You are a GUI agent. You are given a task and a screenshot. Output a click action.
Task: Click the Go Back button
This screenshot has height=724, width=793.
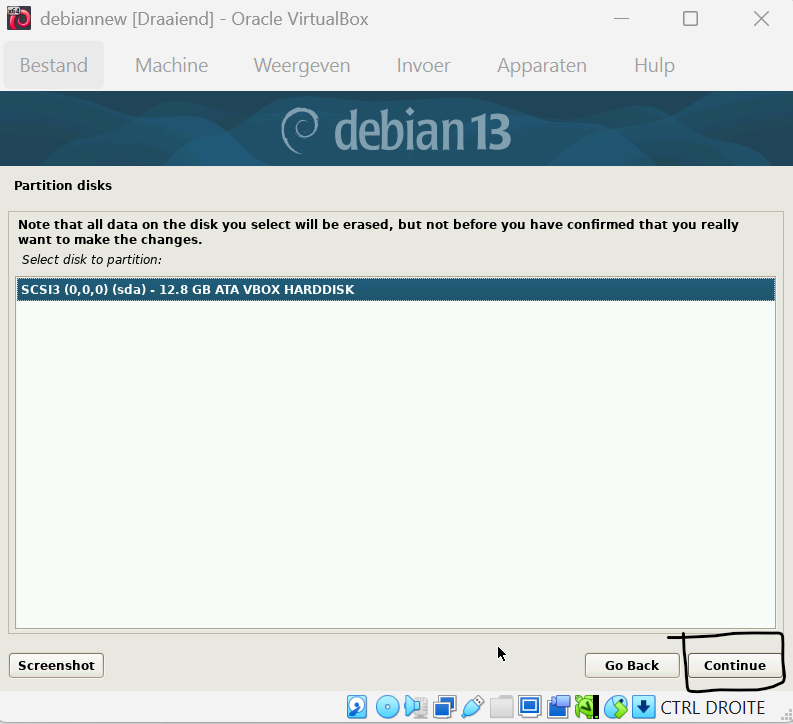coord(632,665)
